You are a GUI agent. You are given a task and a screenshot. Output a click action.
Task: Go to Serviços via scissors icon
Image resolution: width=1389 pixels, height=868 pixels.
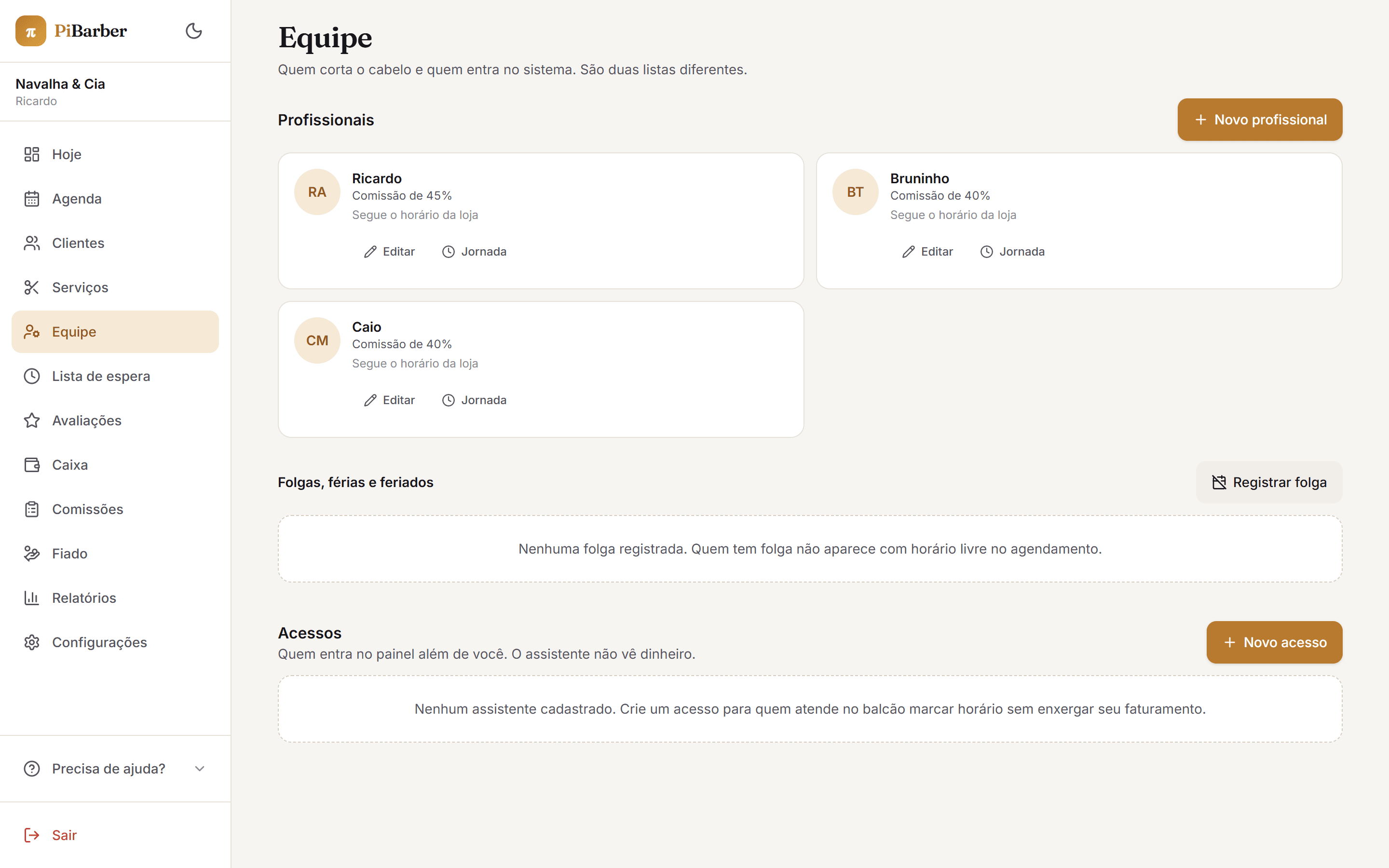pos(31,287)
